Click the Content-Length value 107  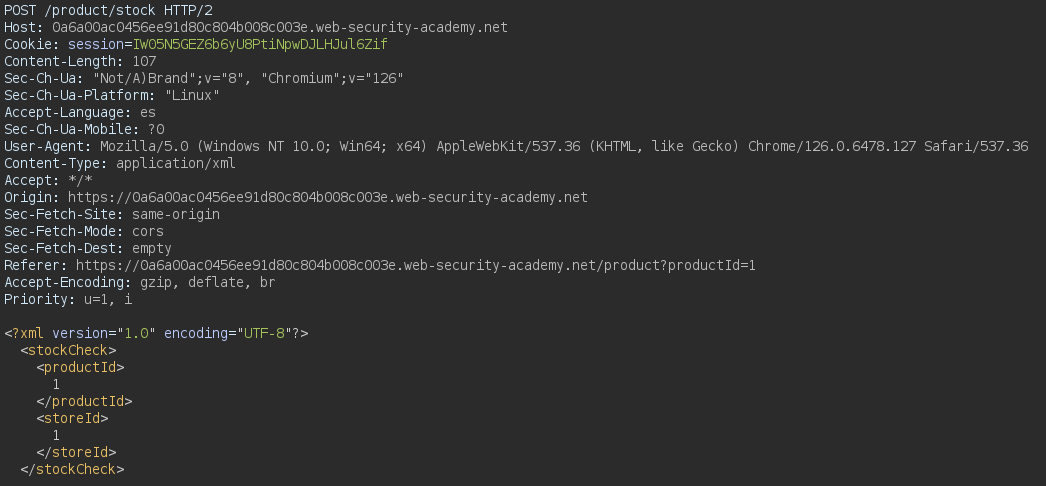pyautogui.click(x=144, y=61)
